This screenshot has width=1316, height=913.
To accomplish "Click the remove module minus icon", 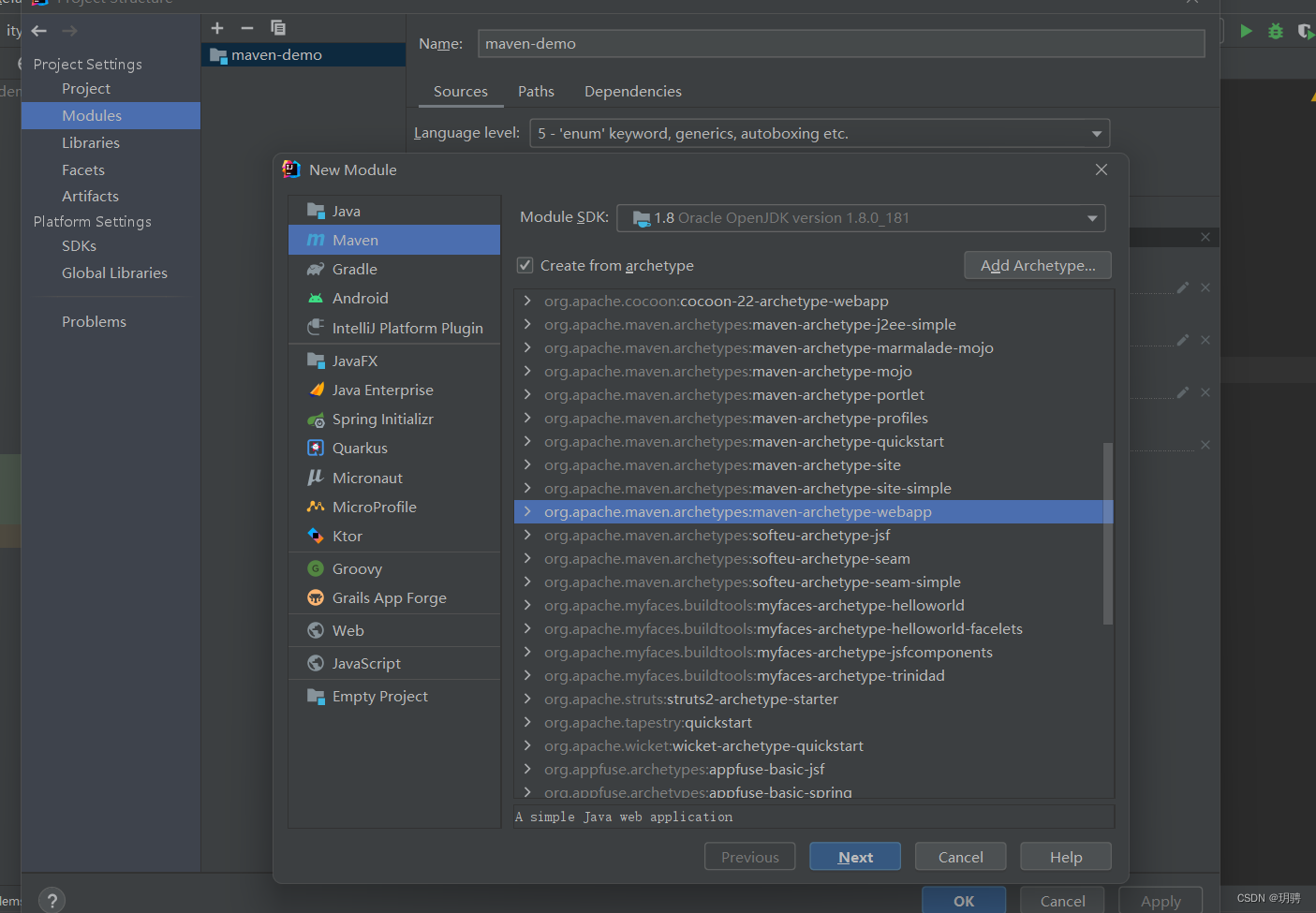I will pos(247,28).
